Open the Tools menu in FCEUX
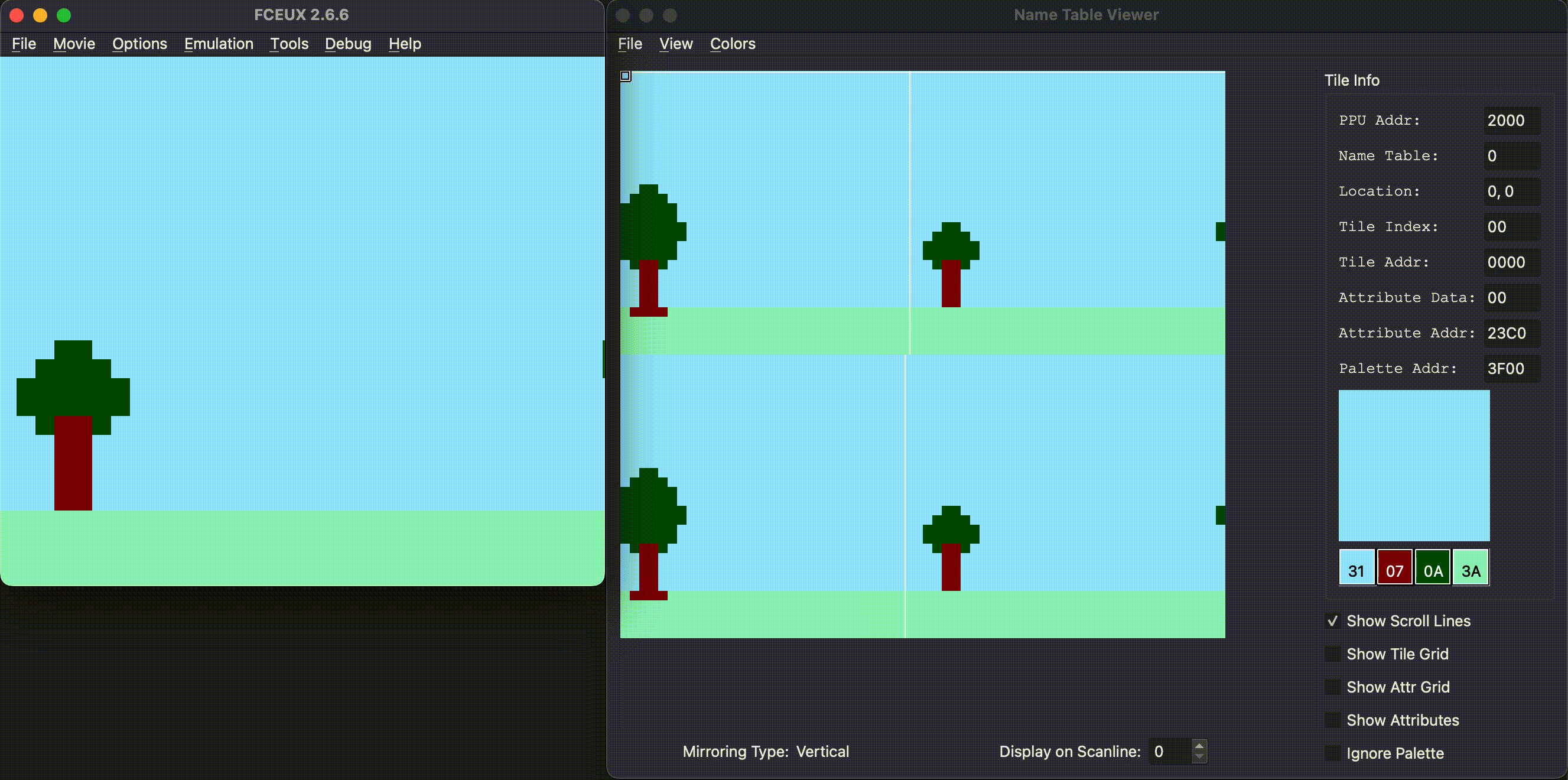 pos(288,43)
